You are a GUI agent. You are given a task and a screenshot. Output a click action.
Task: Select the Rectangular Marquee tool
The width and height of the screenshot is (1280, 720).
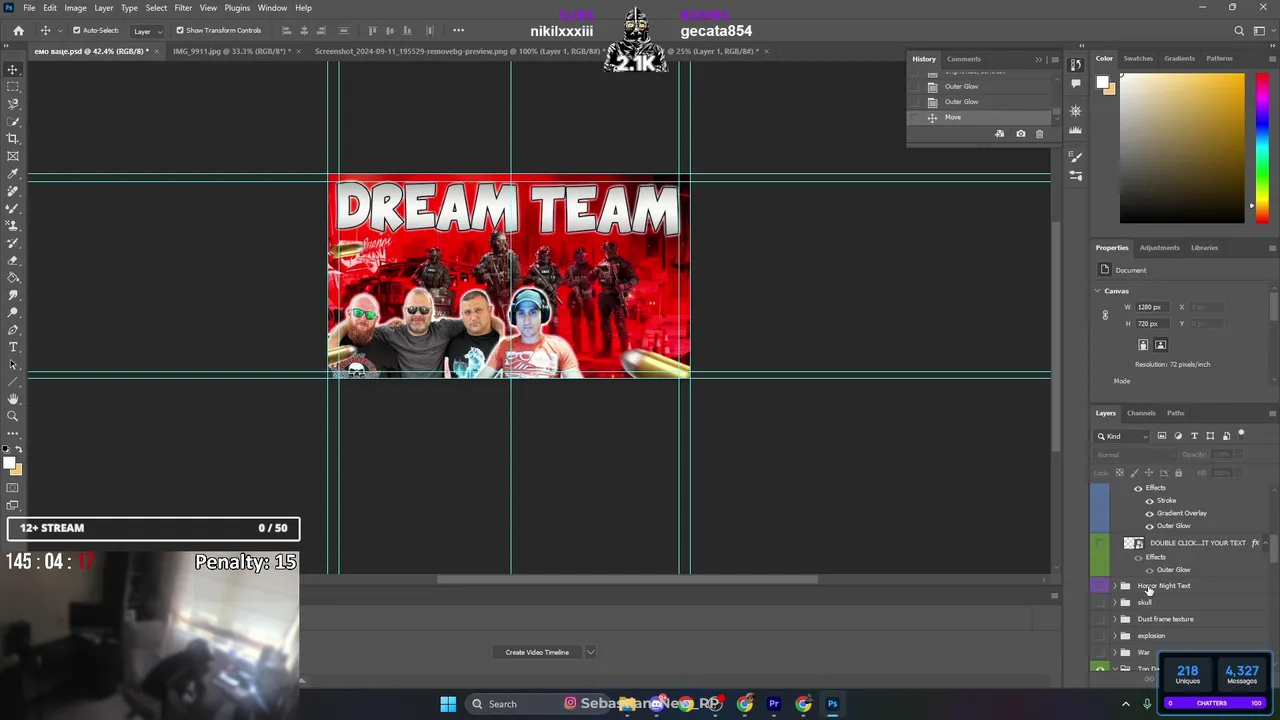click(13, 86)
